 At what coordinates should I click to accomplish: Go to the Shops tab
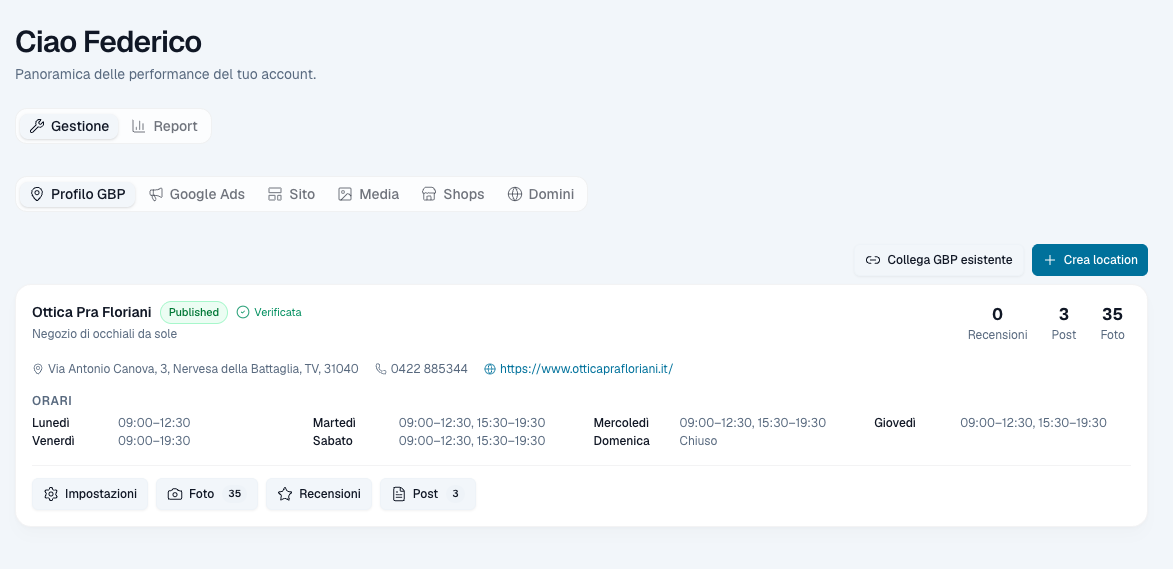tap(453, 194)
